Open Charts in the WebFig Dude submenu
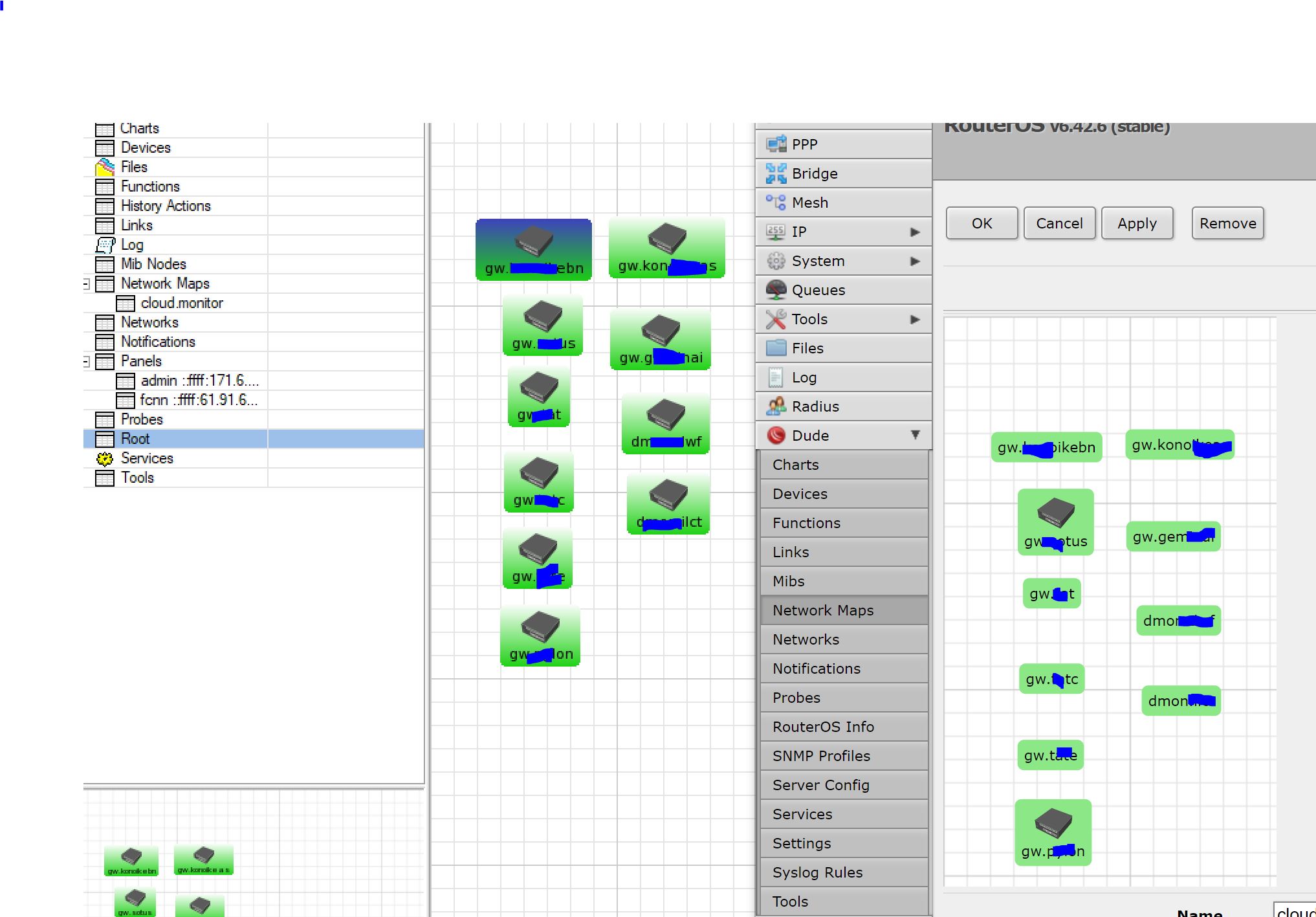 [844, 465]
